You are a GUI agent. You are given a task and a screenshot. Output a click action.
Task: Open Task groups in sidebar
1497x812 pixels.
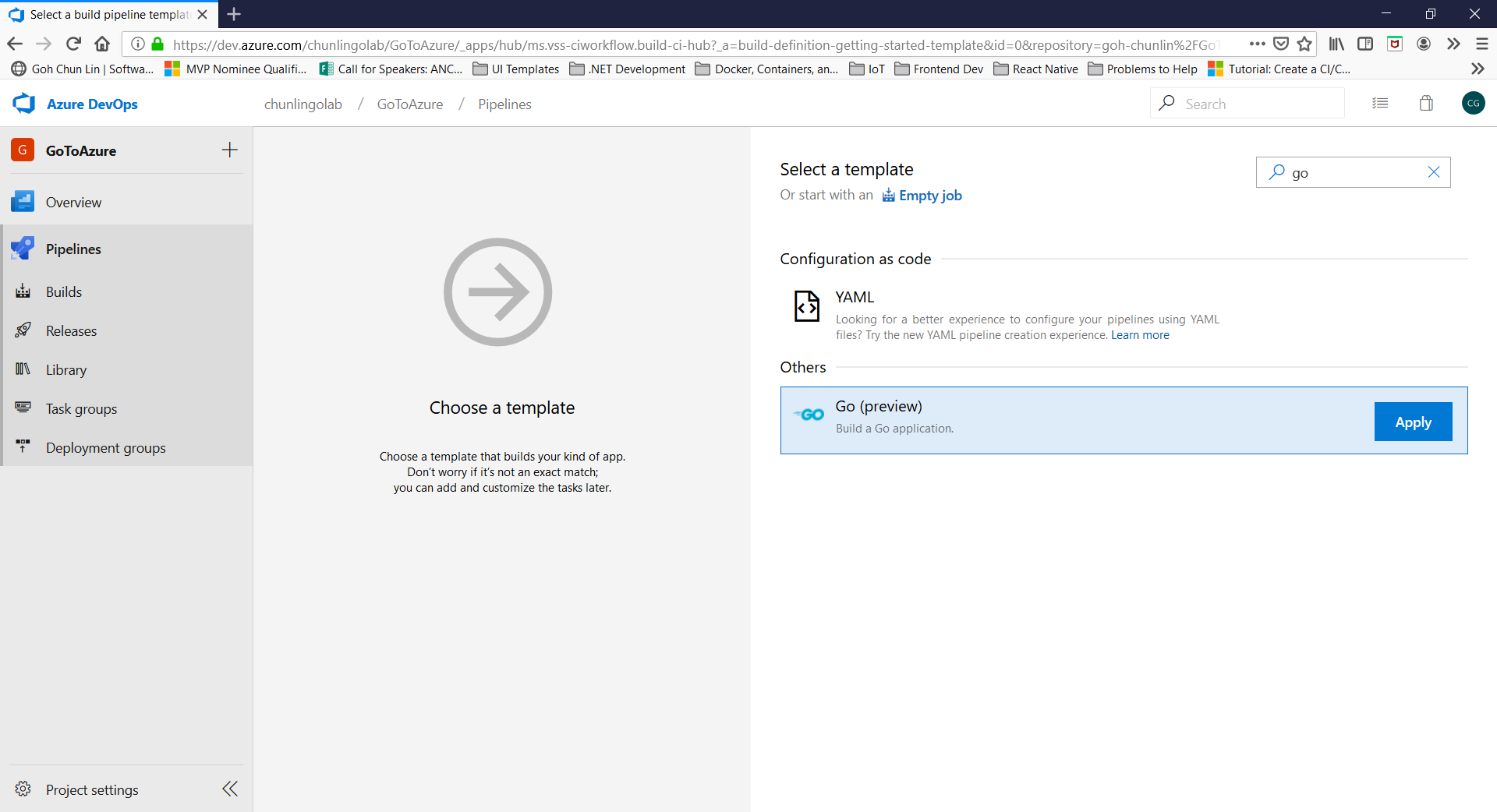click(126, 408)
